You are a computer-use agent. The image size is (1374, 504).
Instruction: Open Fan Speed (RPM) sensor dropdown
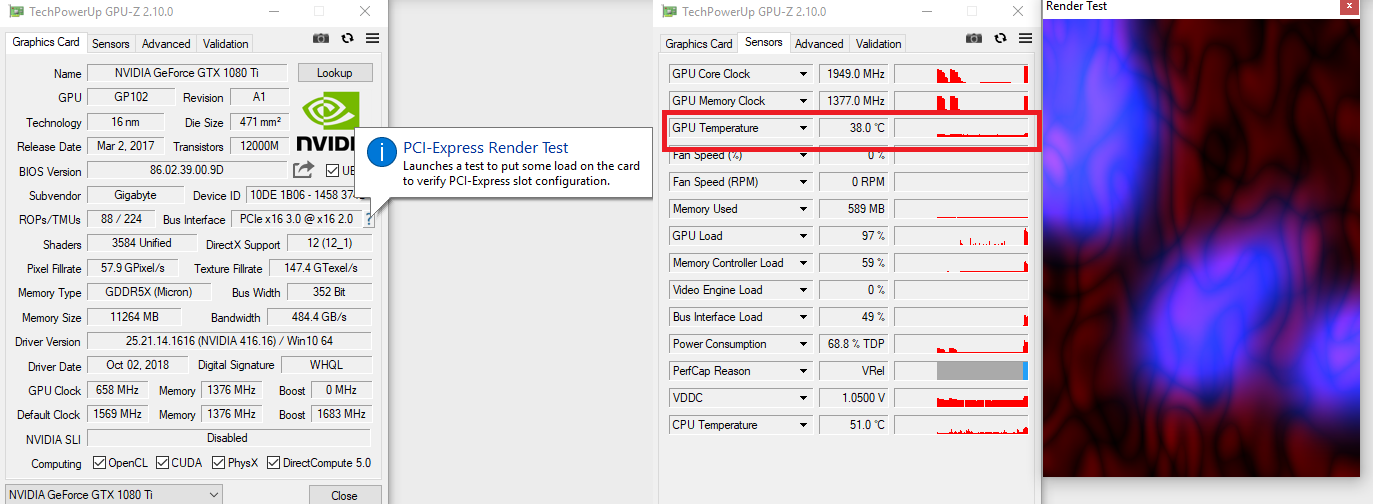(803, 182)
